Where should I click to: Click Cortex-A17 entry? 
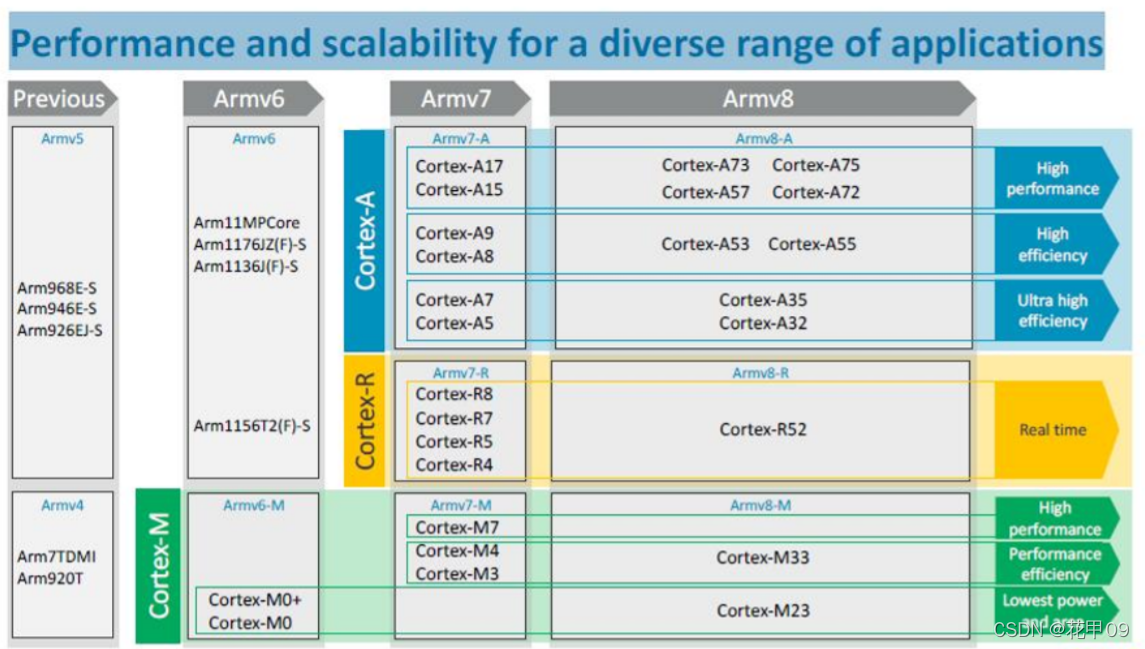(459, 166)
